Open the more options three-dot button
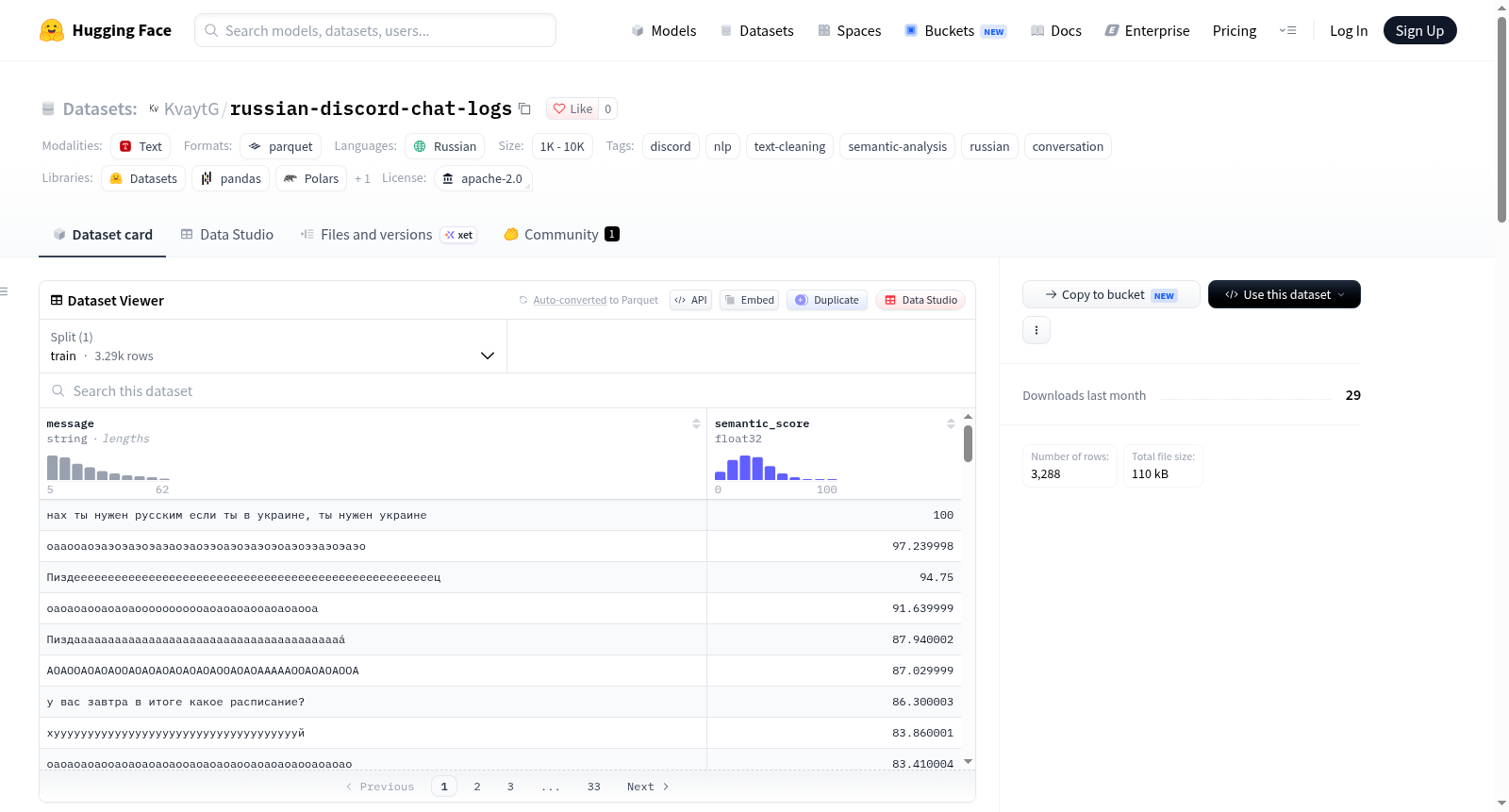The image size is (1509, 812). click(x=1036, y=330)
